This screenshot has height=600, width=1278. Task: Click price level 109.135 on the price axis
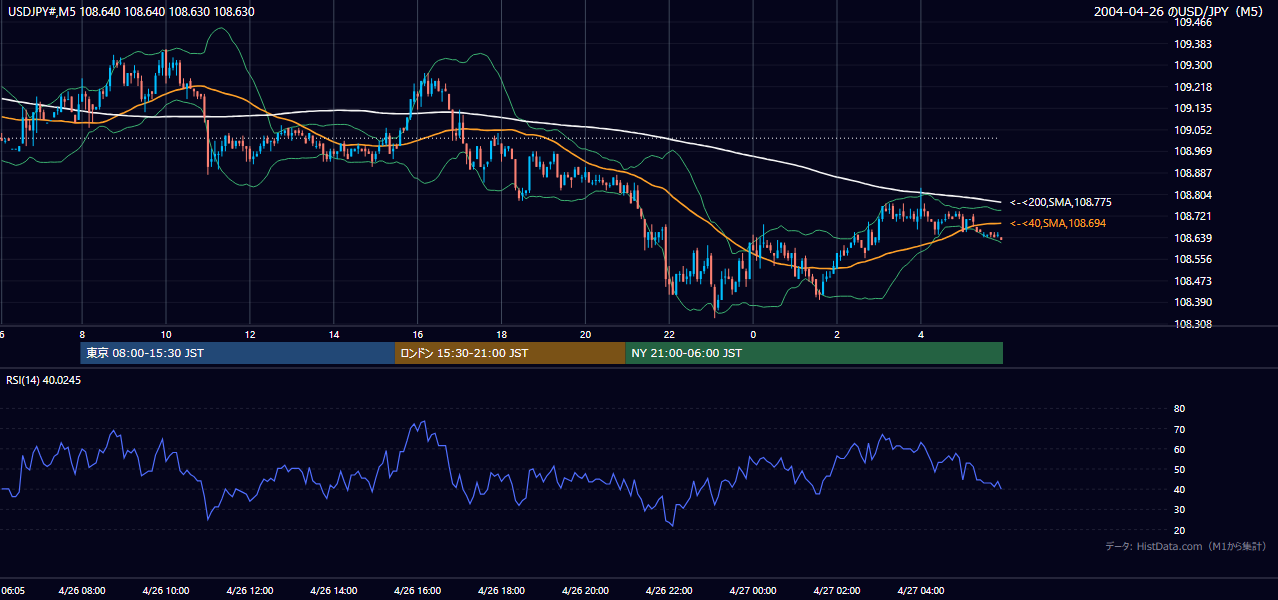tap(1192, 108)
